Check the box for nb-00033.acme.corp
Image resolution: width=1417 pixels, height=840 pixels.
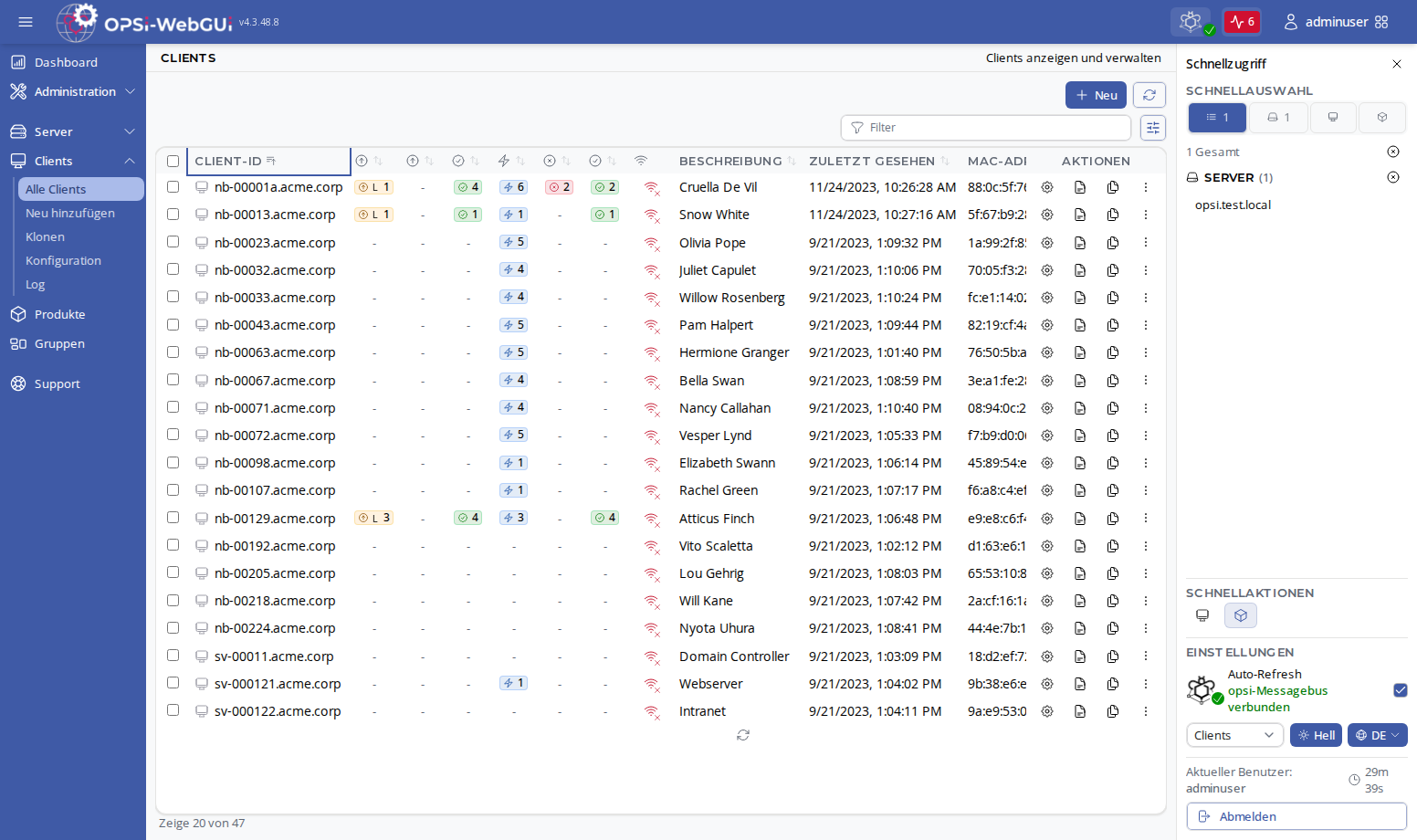tap(173, 297)
